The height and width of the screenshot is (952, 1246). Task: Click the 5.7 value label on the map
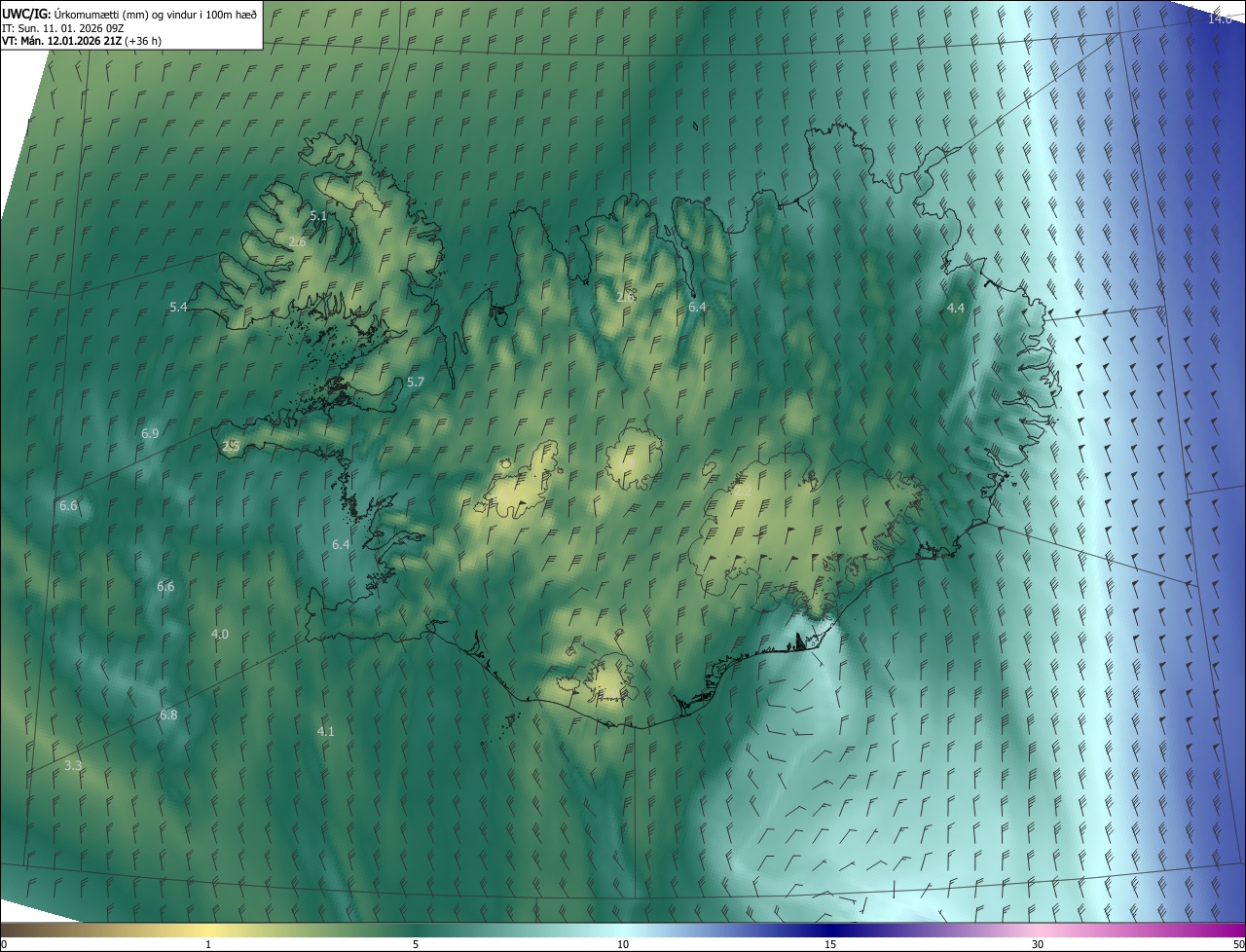[416, 382]
